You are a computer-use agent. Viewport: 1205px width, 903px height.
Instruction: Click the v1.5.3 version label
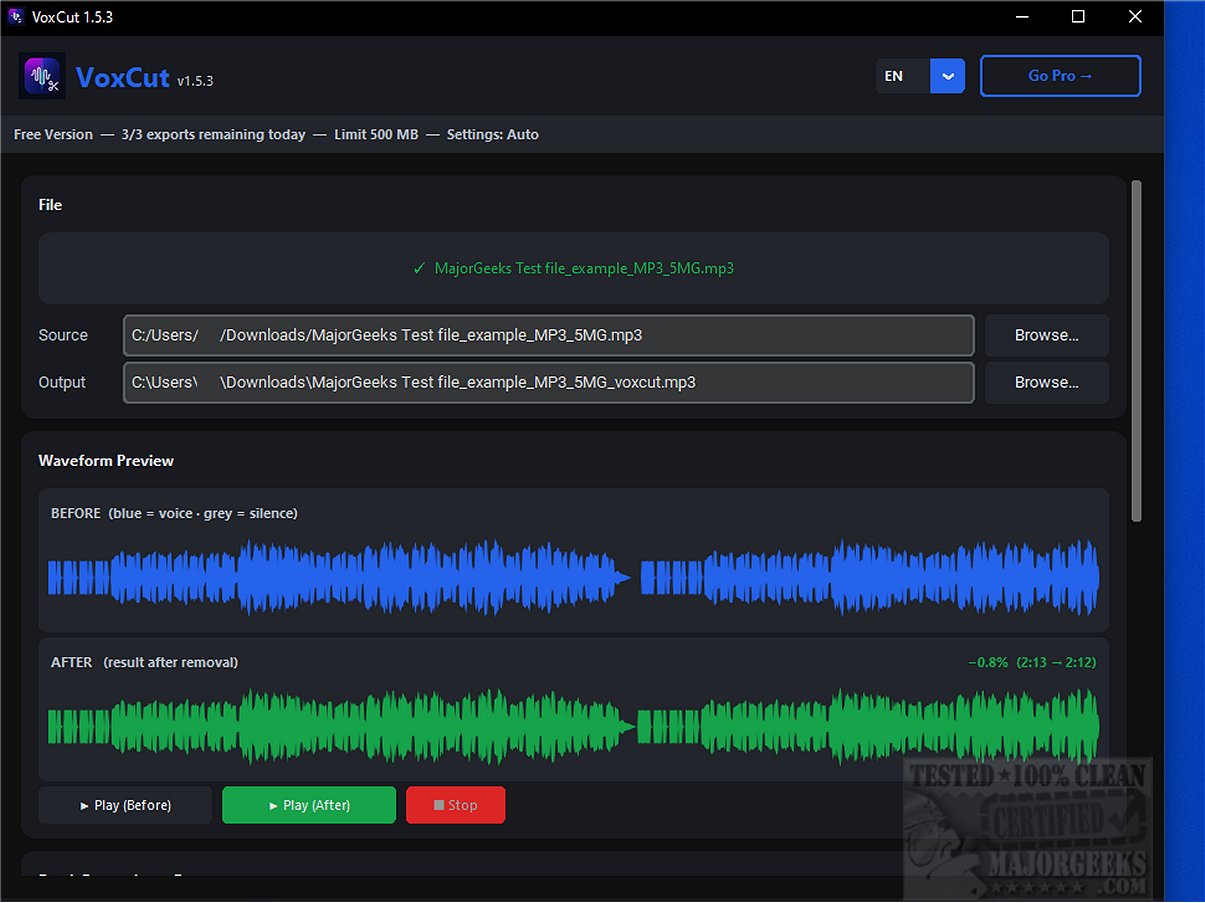(x=195, y=81)
